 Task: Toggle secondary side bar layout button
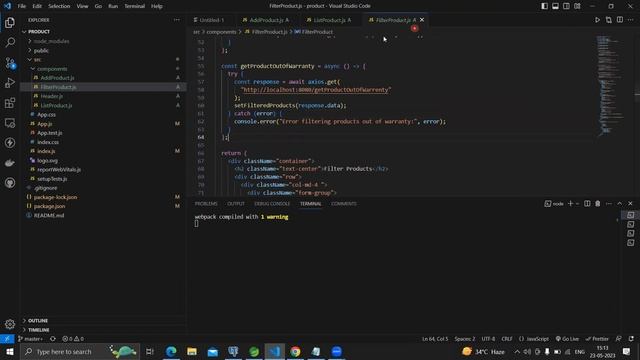tap(566, 6)
